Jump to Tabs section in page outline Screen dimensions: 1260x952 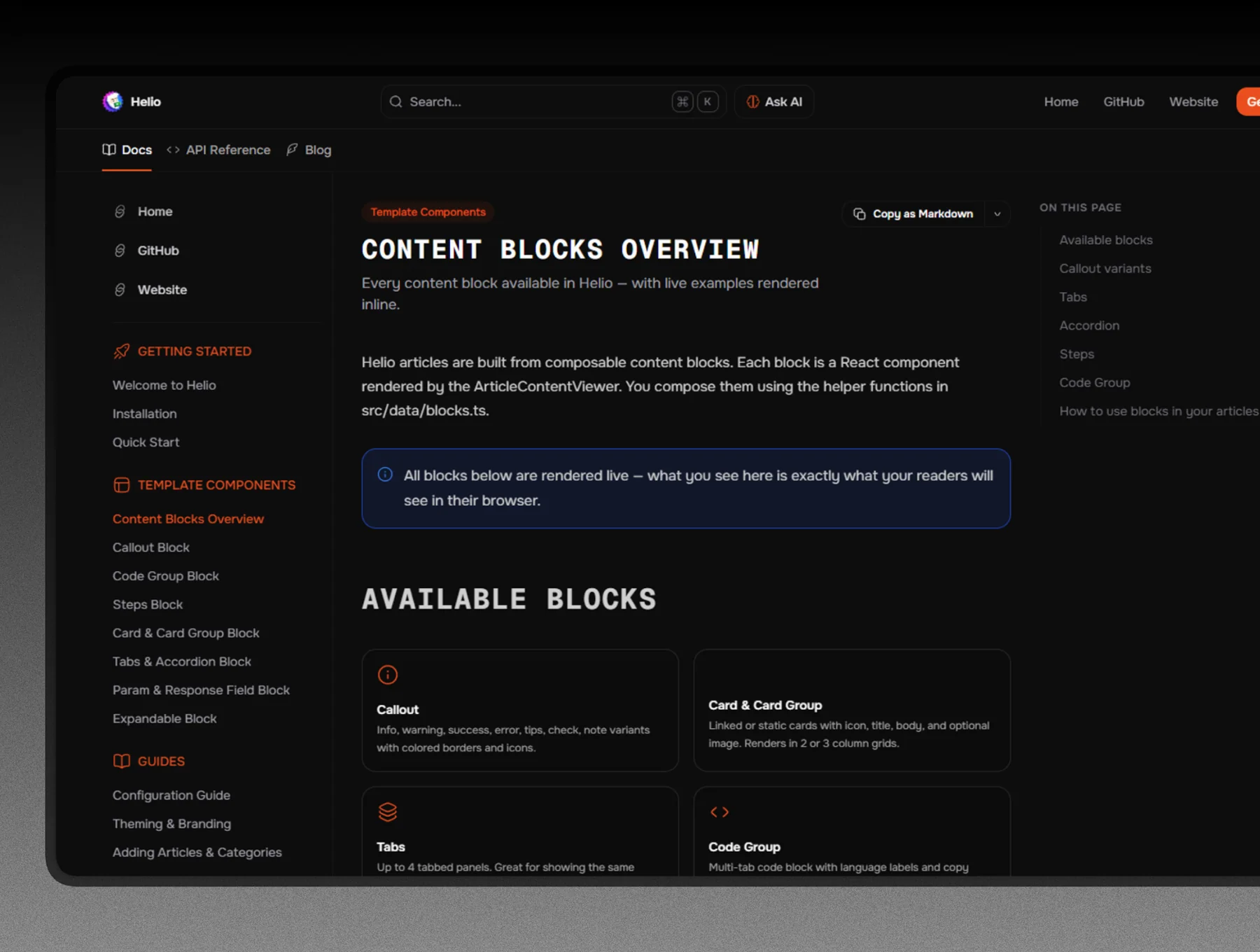pos(1073,297)
